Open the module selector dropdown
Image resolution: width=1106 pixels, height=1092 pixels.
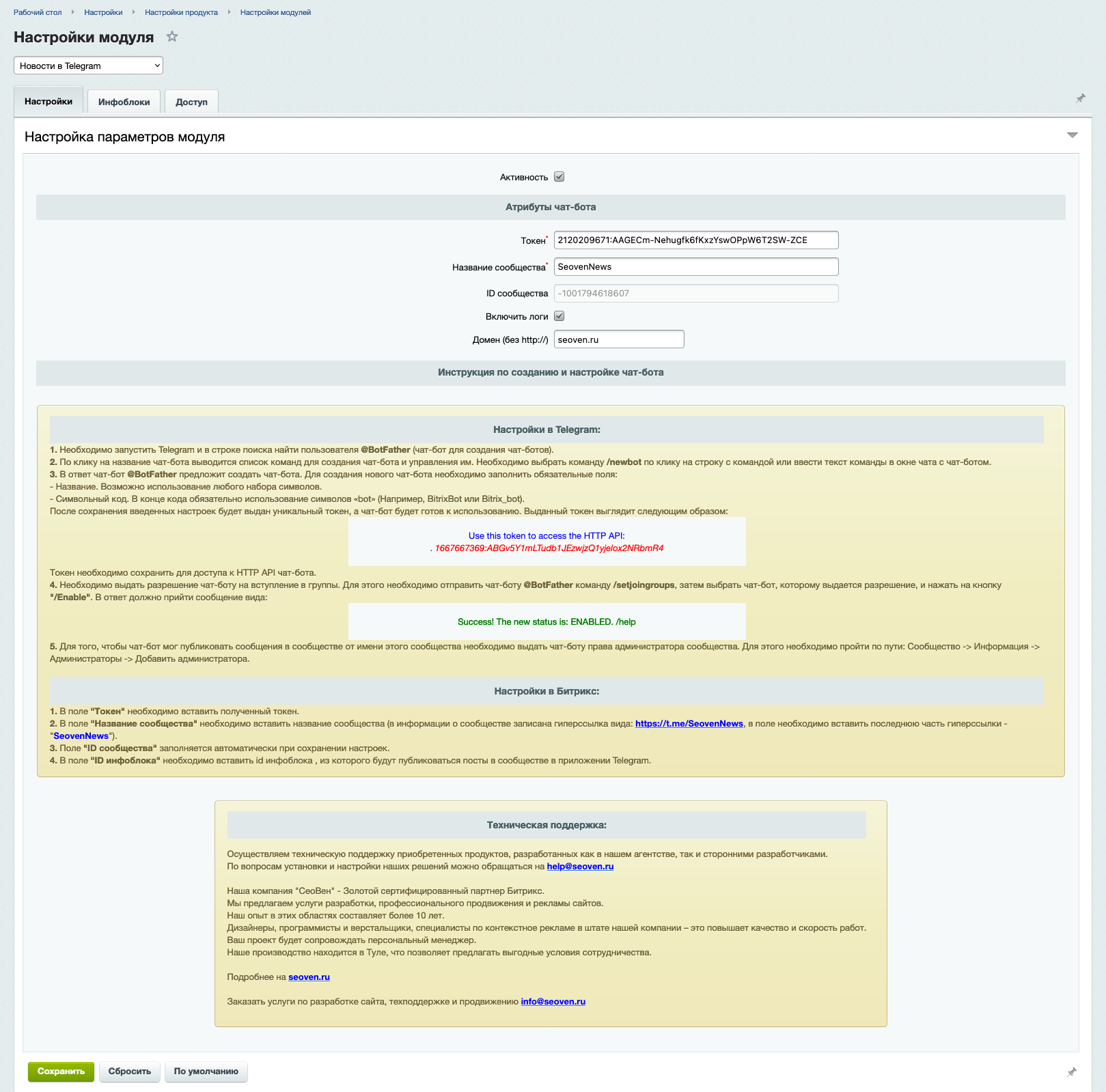point(88,66)
